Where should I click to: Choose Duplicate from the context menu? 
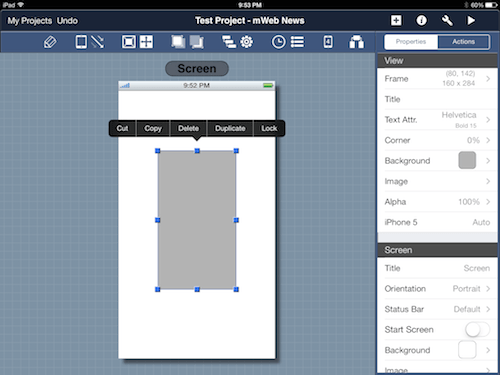point(230,128)
